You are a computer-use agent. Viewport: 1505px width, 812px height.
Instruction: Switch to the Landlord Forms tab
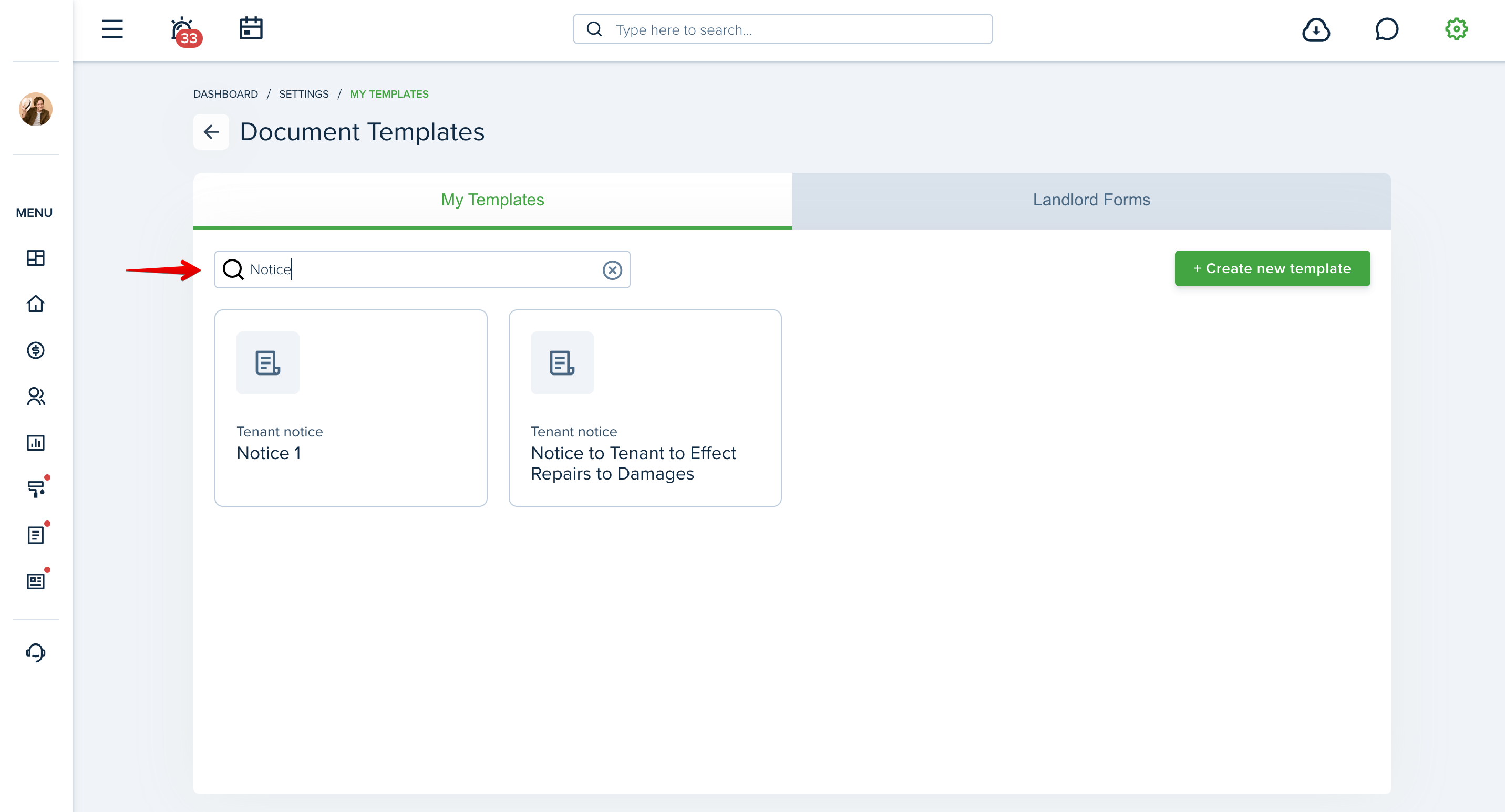1091,200
